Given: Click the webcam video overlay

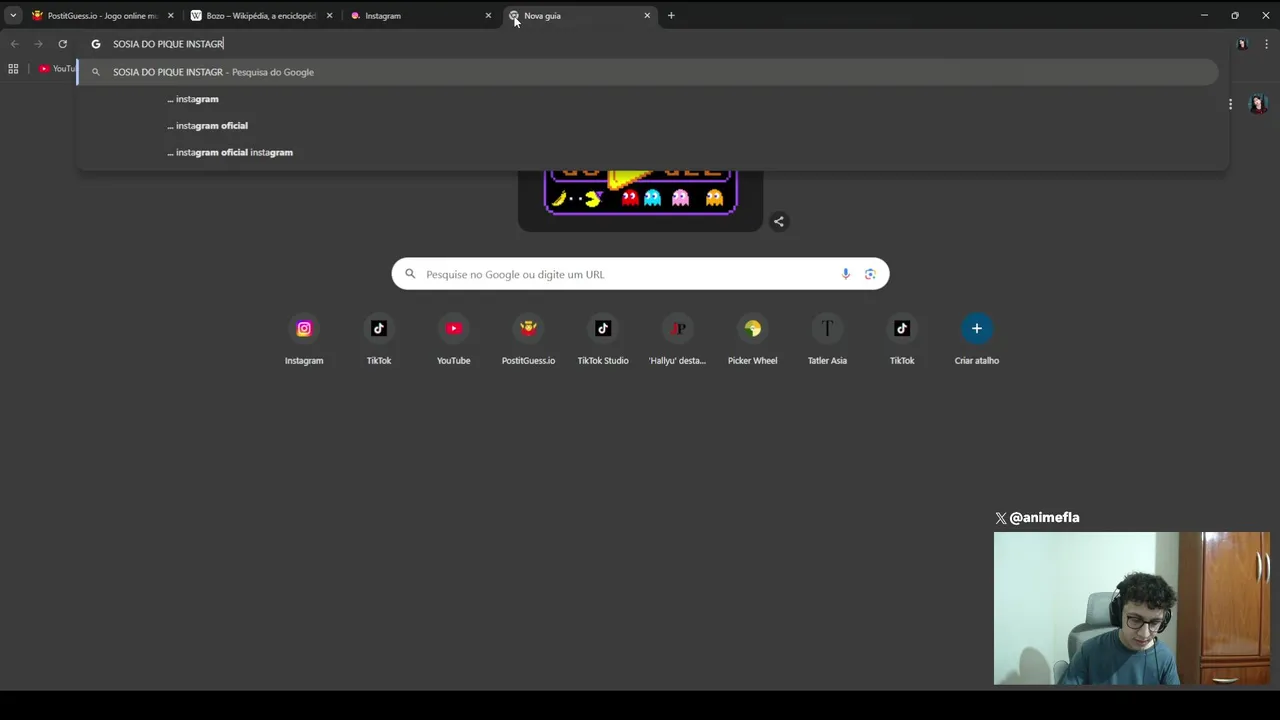Looking at the screenshot, I should coord(1132,608).
